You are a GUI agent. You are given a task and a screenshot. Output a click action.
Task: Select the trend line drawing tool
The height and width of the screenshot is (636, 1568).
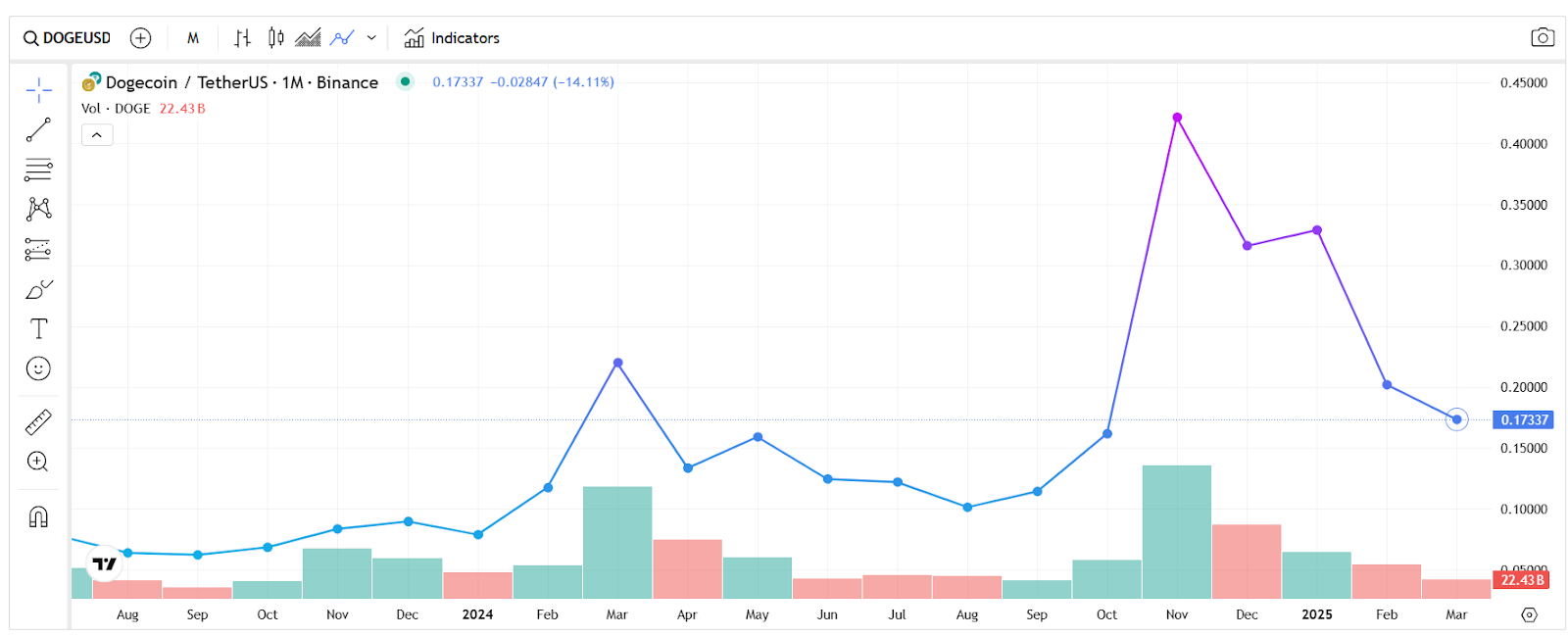click(38, 129)
